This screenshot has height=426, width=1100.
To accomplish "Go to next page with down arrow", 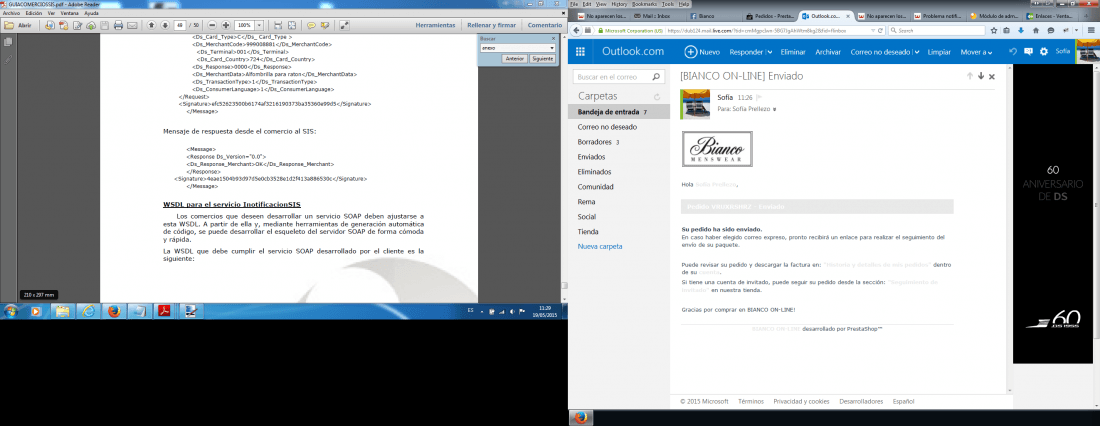I will point(165,25).
